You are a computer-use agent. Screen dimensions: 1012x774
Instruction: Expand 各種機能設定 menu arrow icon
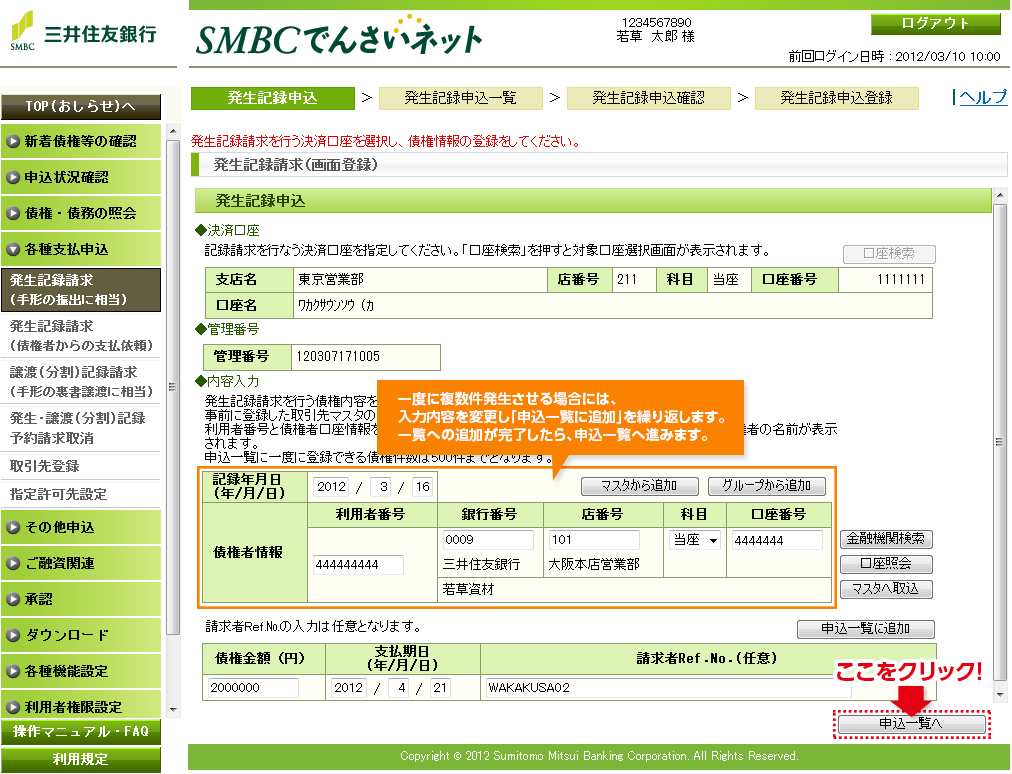pyautogui.click(x=12, y=671)
